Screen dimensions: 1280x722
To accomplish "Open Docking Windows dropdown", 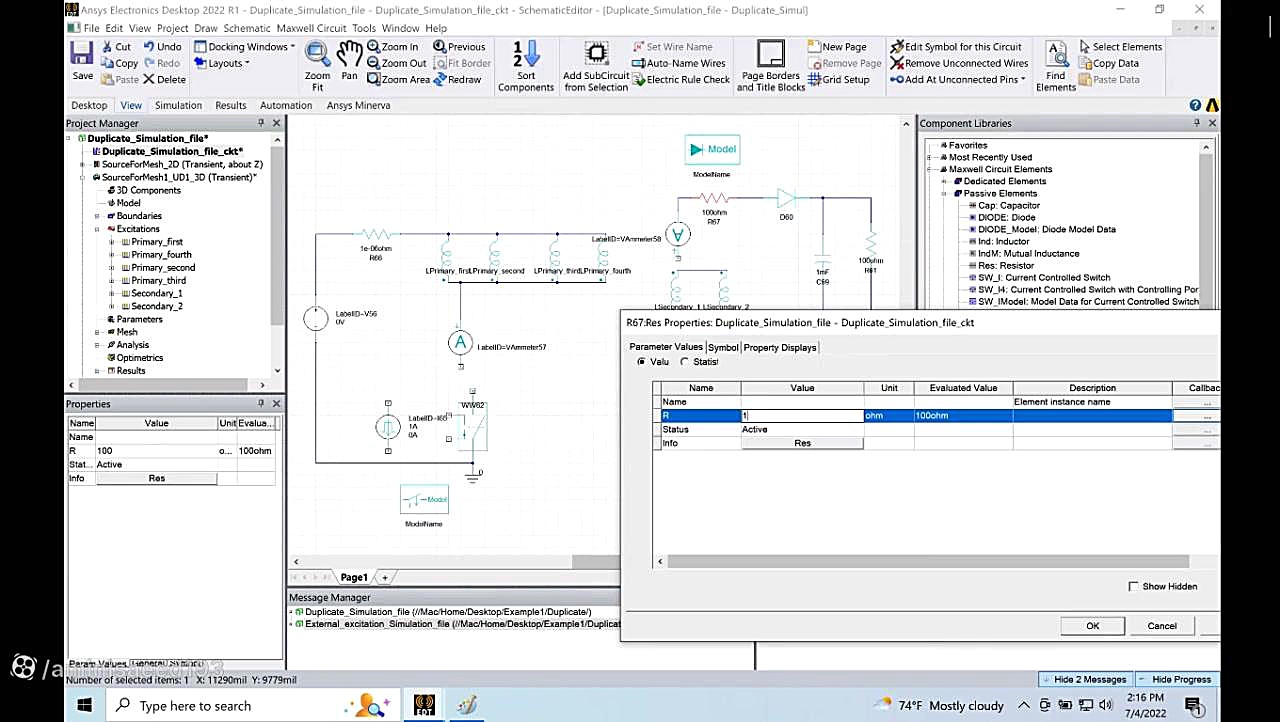I will coord(244,47).
